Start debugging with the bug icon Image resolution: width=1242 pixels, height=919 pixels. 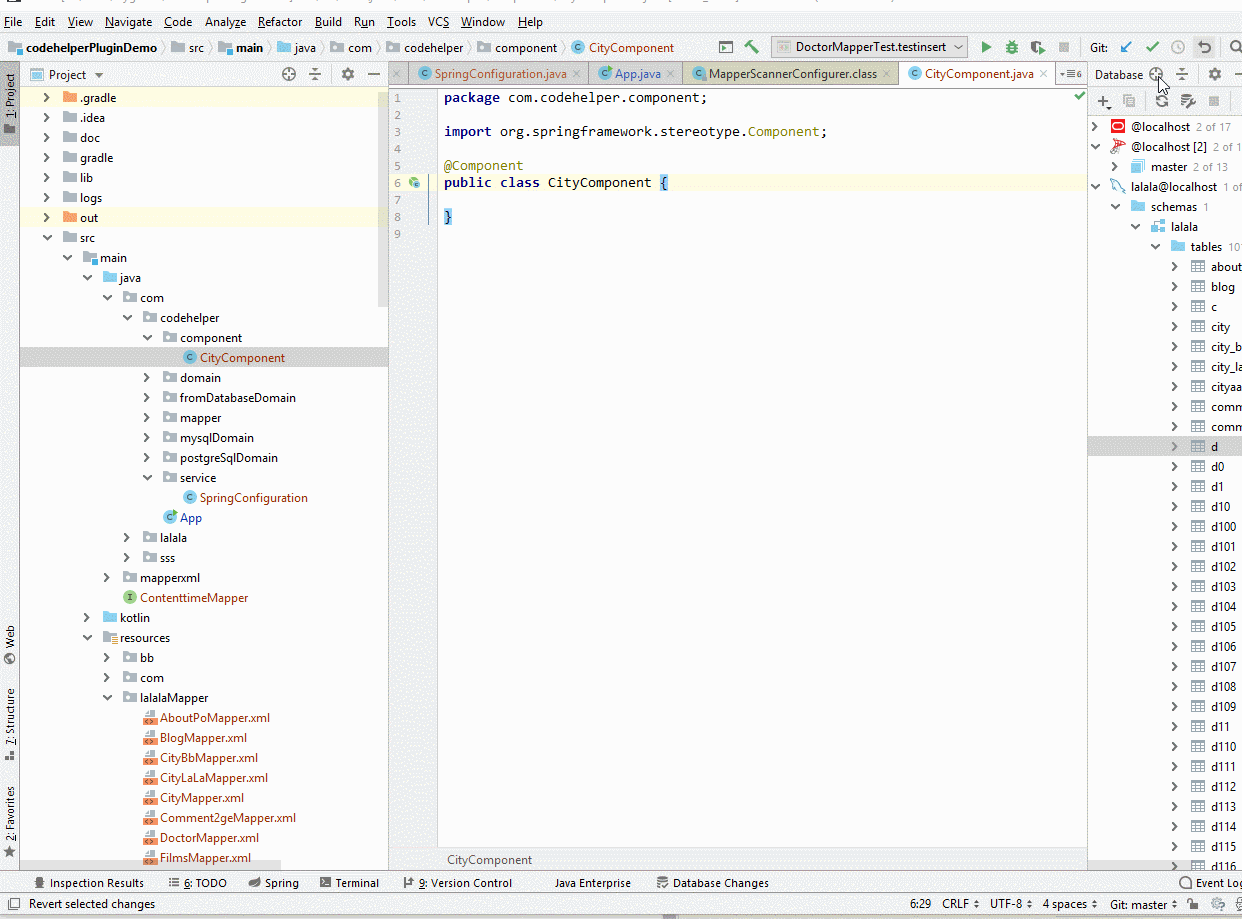(1012, 47)
